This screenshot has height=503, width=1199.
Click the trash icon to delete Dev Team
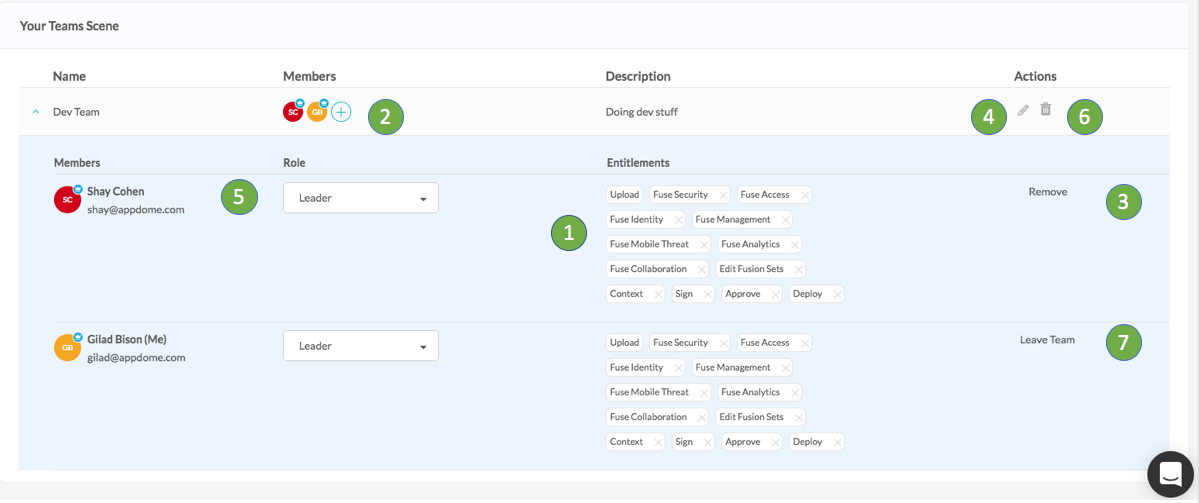coord(1045,110)
